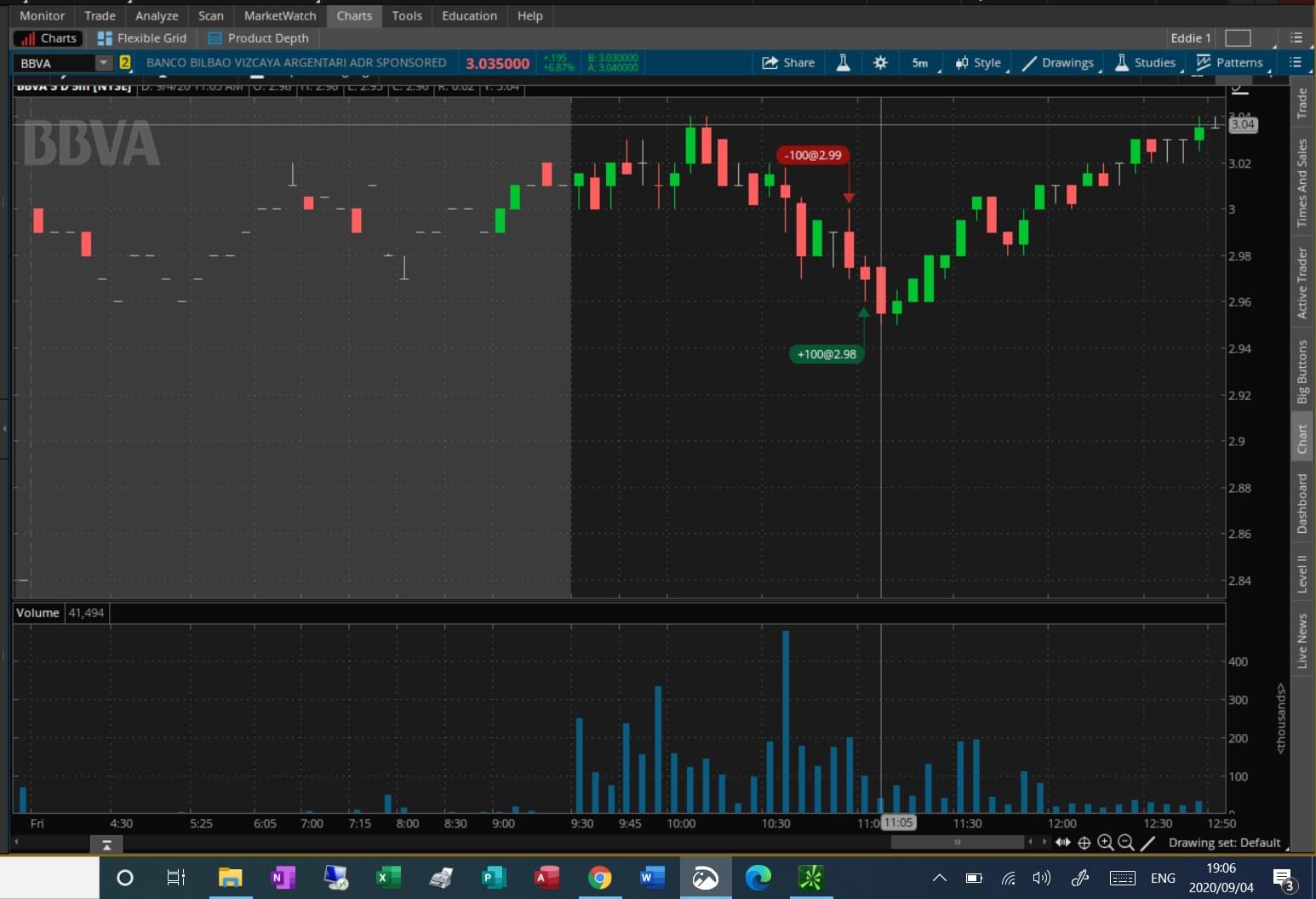The image size is (1316, 899).
Task: Open the 5m timeframe dropdown
Action: coord(921,62)
